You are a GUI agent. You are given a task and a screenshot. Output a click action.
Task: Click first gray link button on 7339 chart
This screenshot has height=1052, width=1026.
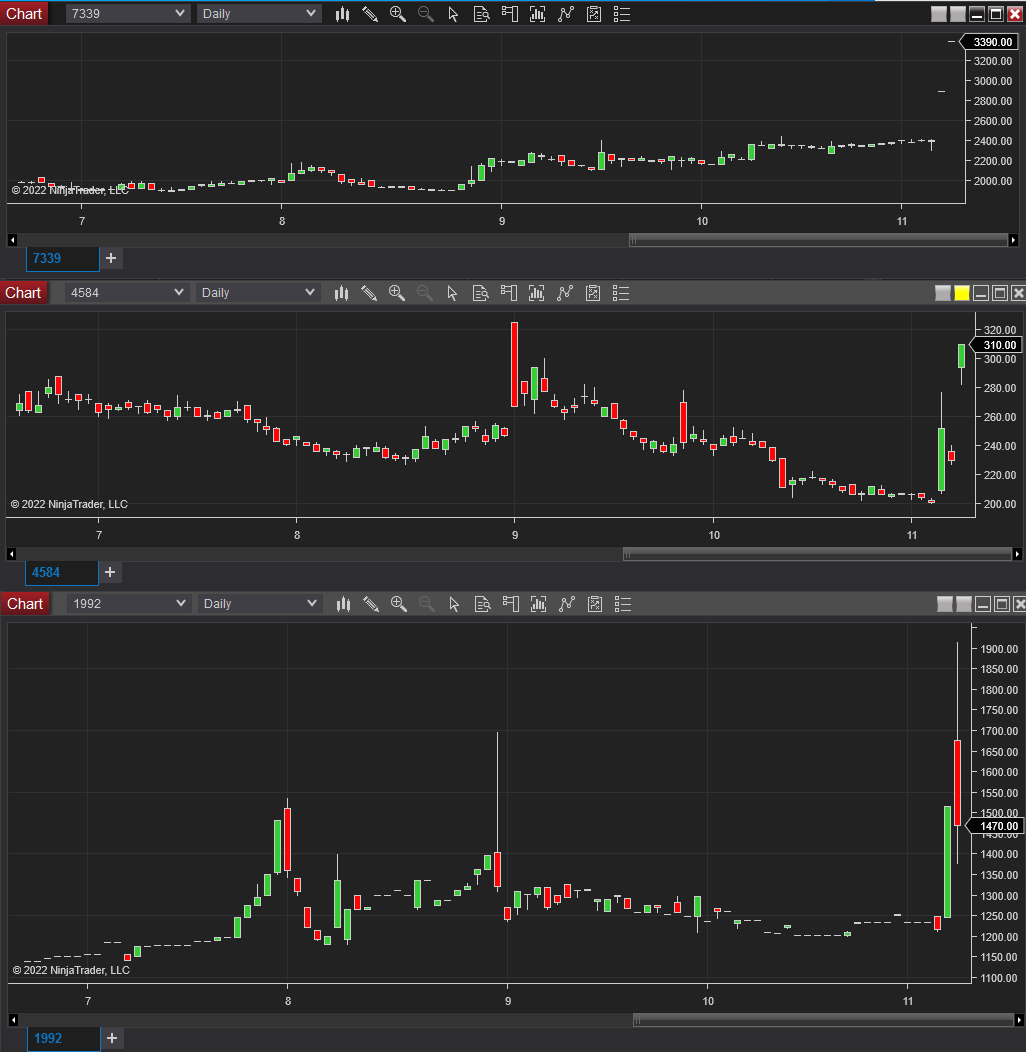(939, 14)
